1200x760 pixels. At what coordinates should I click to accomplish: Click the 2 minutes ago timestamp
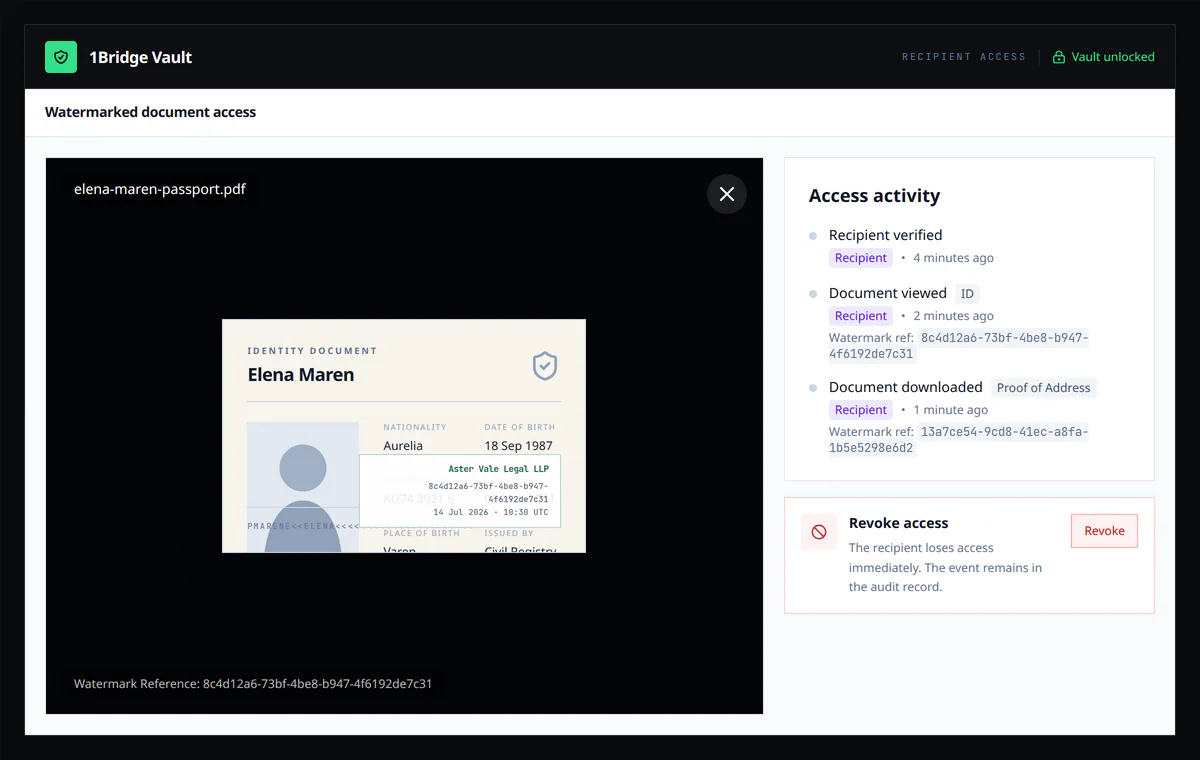coord(953,316)
